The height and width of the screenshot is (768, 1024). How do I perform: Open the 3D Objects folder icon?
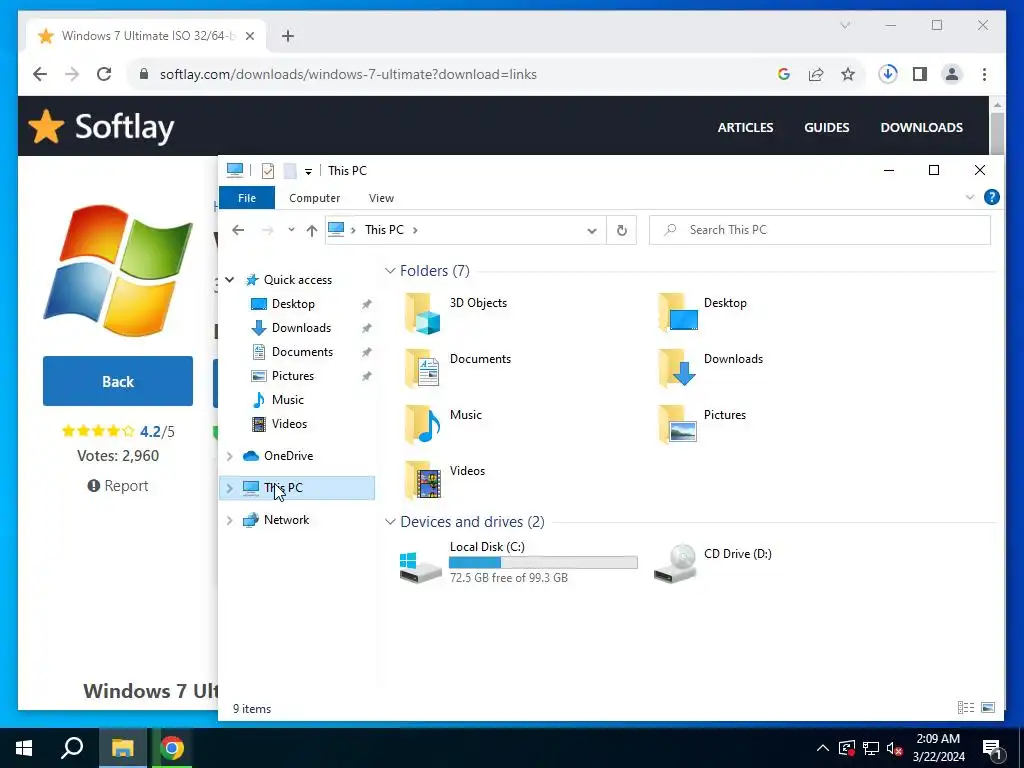tap(423, 313)
